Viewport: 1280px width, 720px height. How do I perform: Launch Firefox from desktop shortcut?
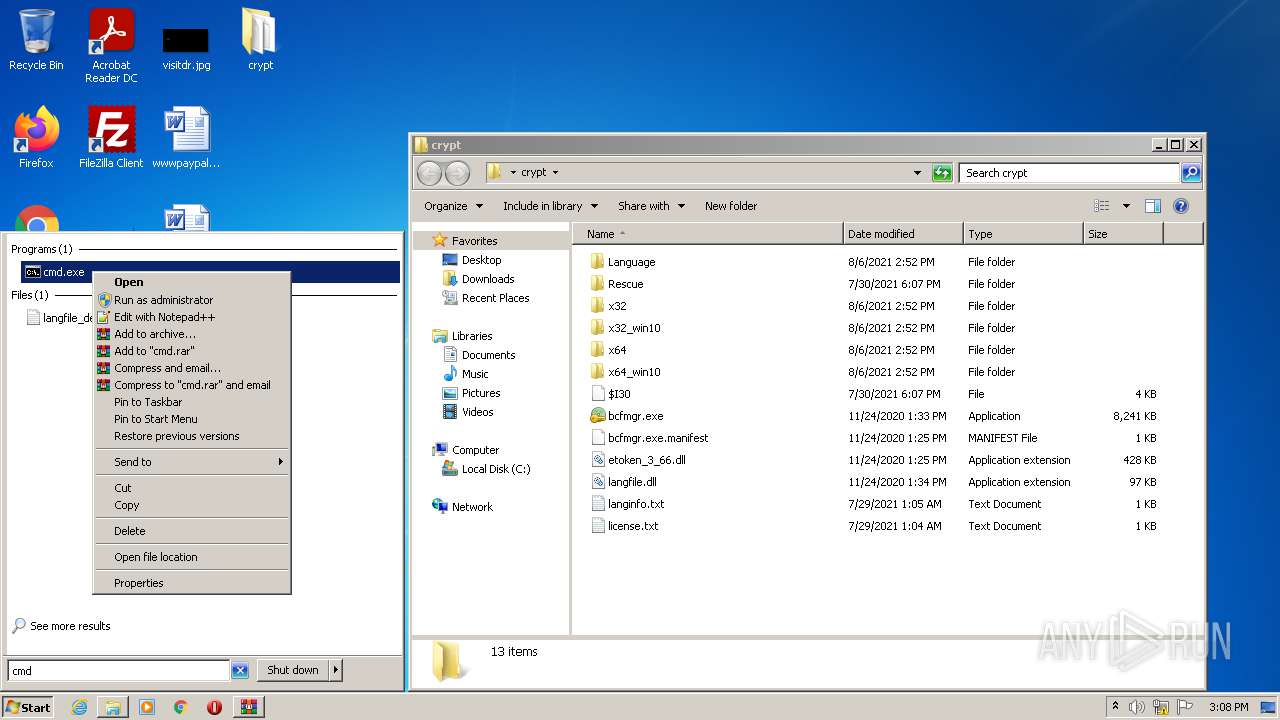pos(36,138)
